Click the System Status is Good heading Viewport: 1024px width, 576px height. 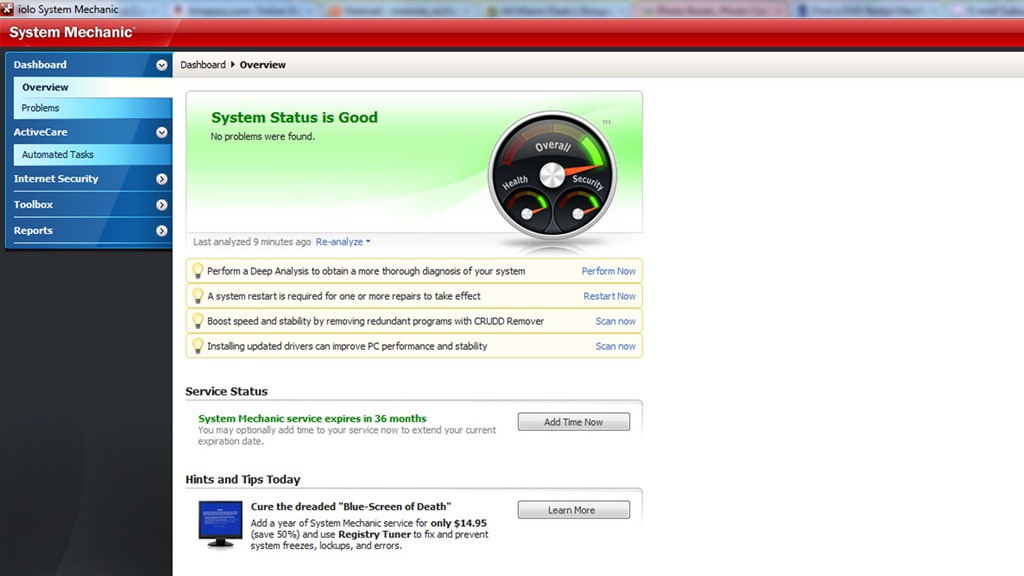click(x=295, y=118)
